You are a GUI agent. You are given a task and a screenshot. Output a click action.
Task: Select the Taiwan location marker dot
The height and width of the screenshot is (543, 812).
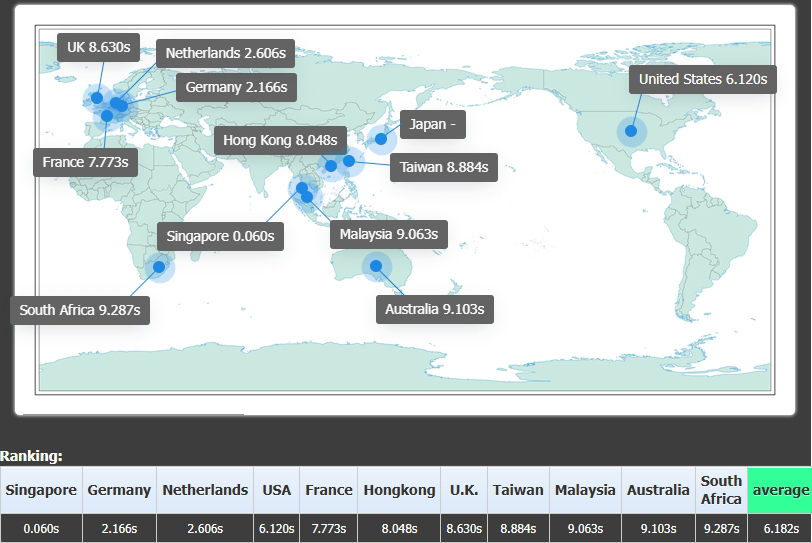point(349,160)
